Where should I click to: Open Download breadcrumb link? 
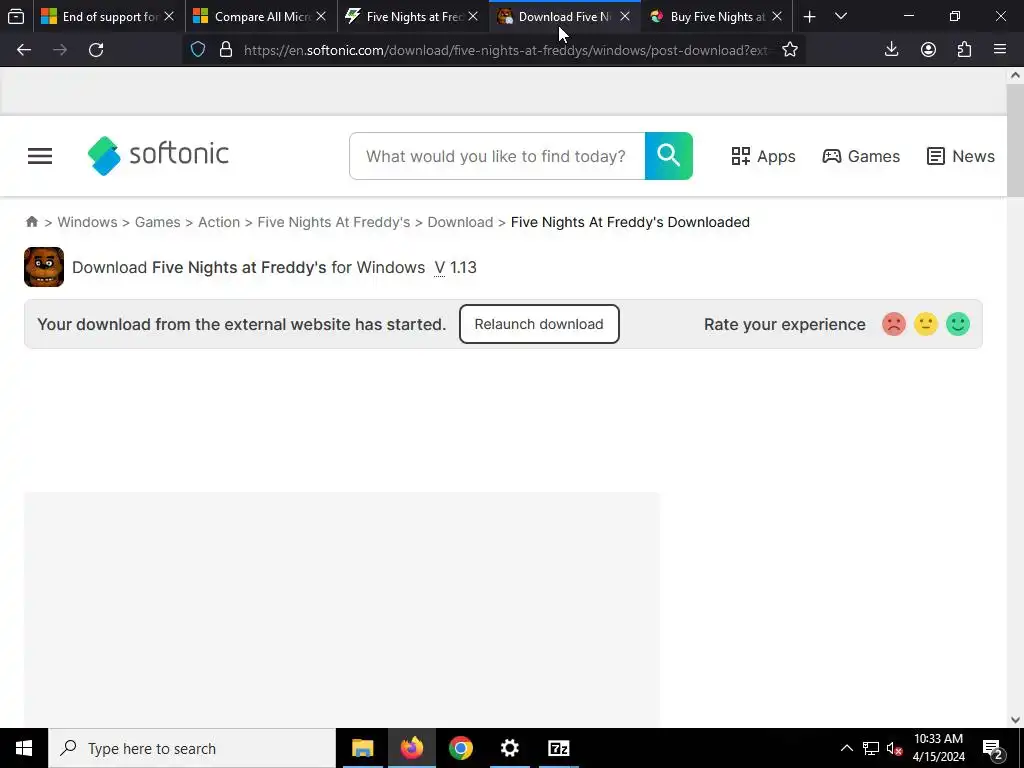(460, 222)
